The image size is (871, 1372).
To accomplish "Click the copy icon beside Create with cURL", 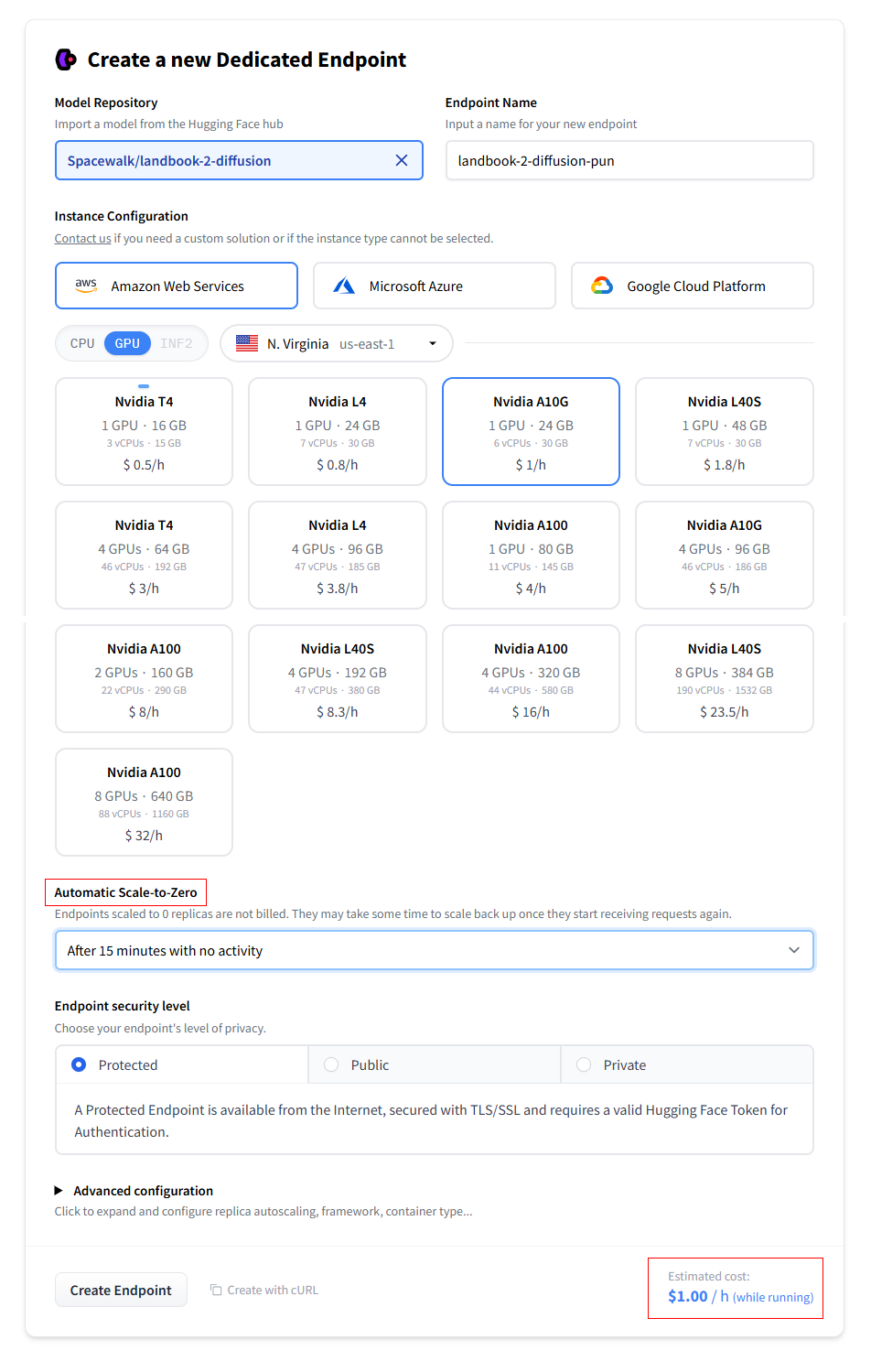I will click(216, 1291).
